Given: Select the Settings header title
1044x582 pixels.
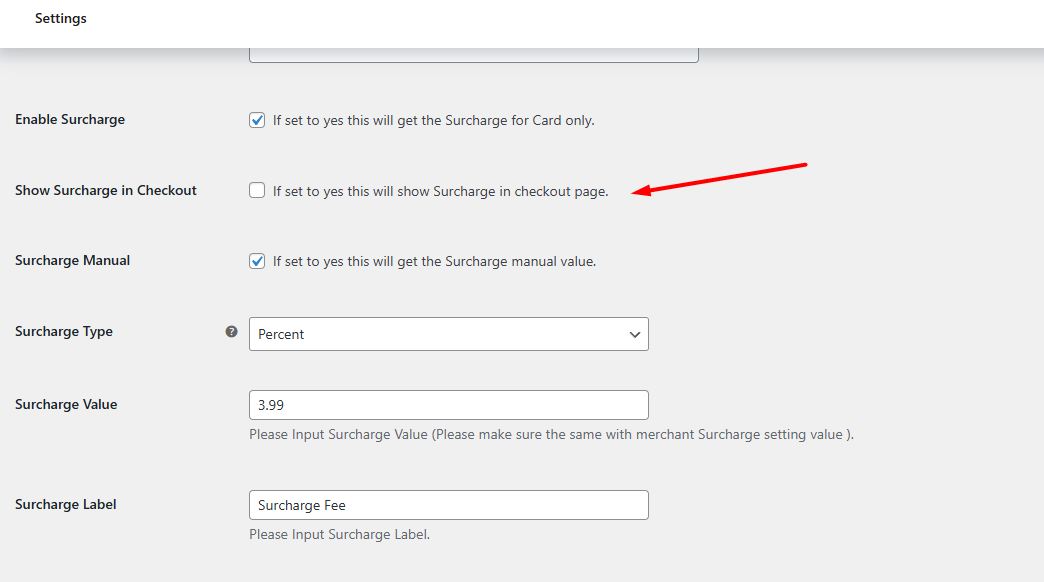Looking at the screenshot, I should [61, 19].
